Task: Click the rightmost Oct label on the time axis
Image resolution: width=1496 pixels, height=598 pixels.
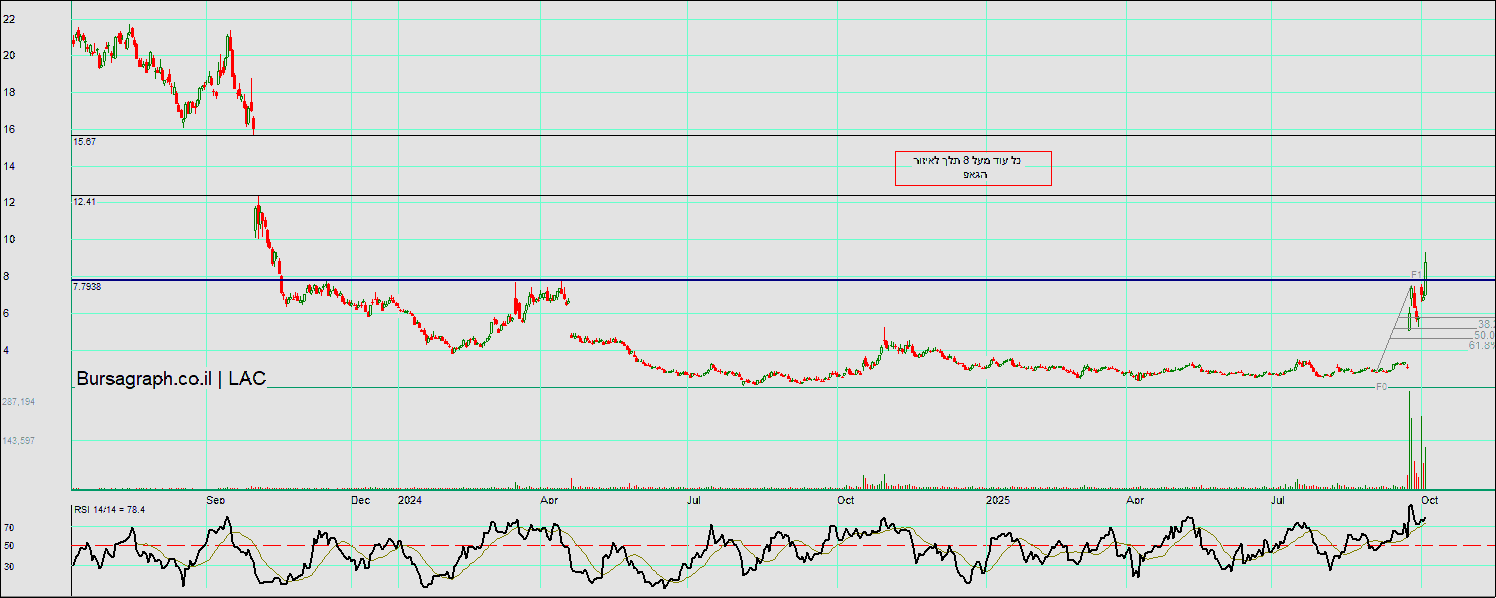Action: pyautogui.click(x=1429, y=498)
